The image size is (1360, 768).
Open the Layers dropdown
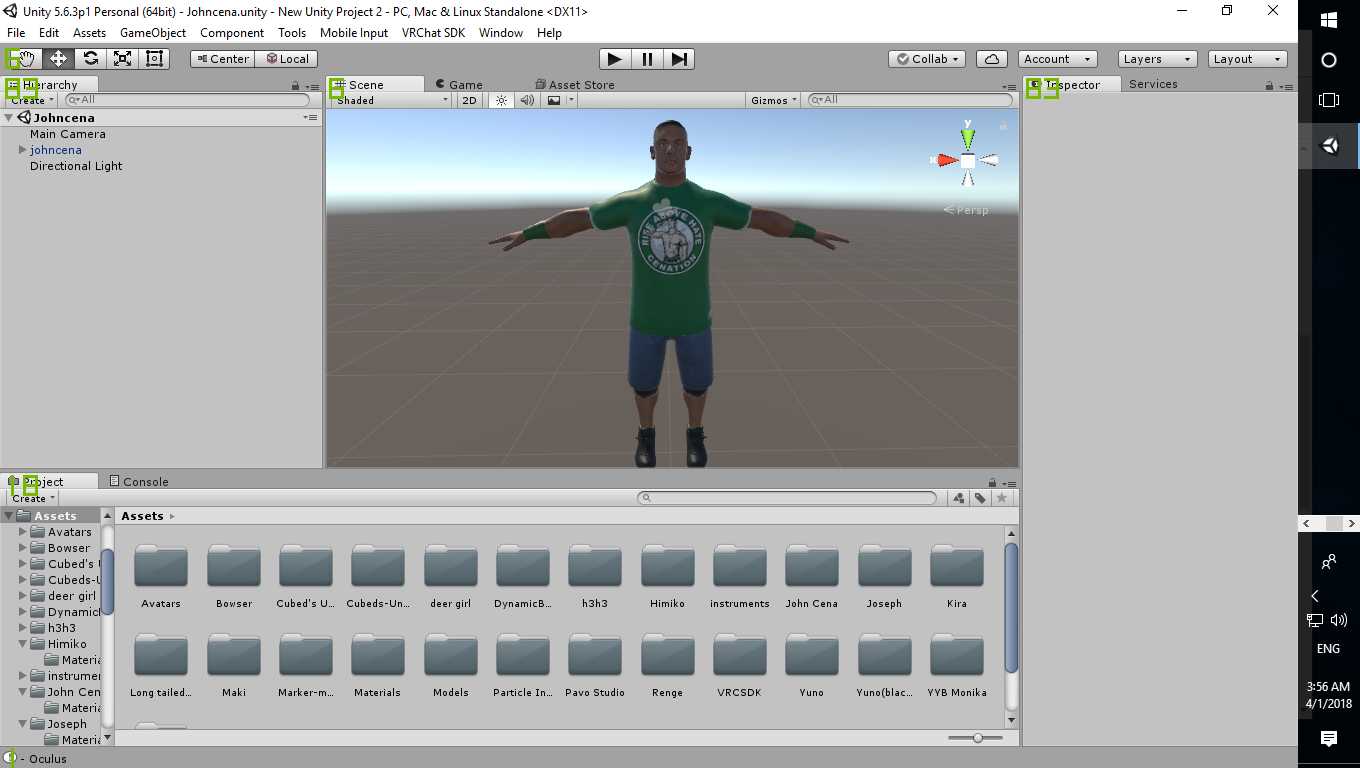coord(1156,59)
